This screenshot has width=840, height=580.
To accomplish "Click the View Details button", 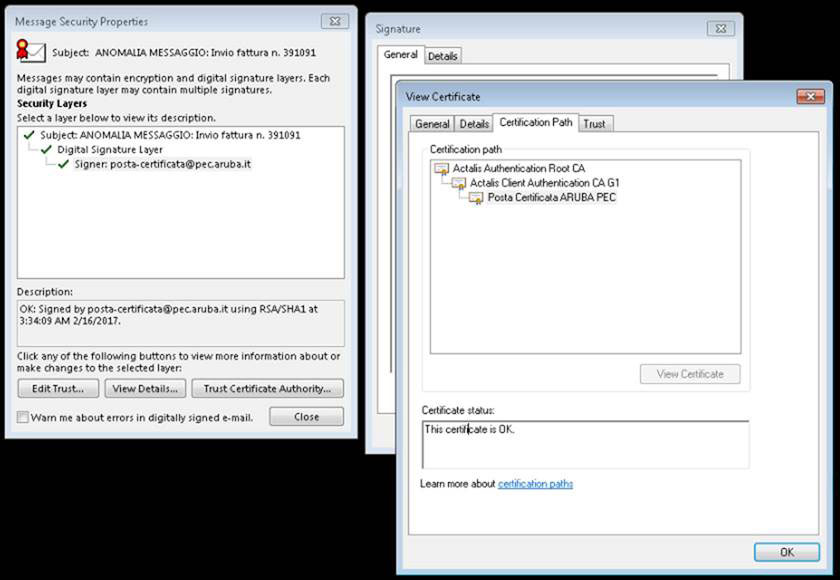I will [x=145, y=389].
